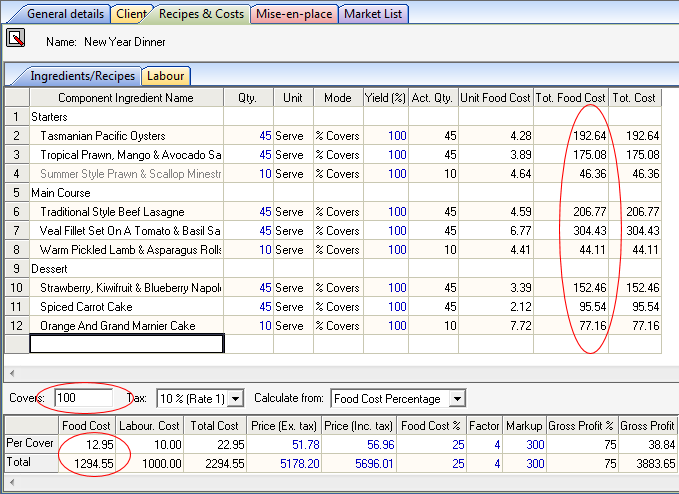Select row header number 12
679x494 pixels.
click(x=16, y=325)
